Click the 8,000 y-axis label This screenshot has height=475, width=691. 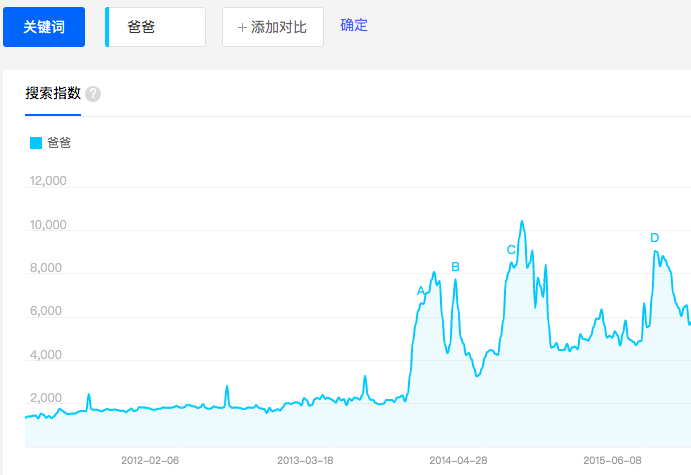tap(46, 268)
